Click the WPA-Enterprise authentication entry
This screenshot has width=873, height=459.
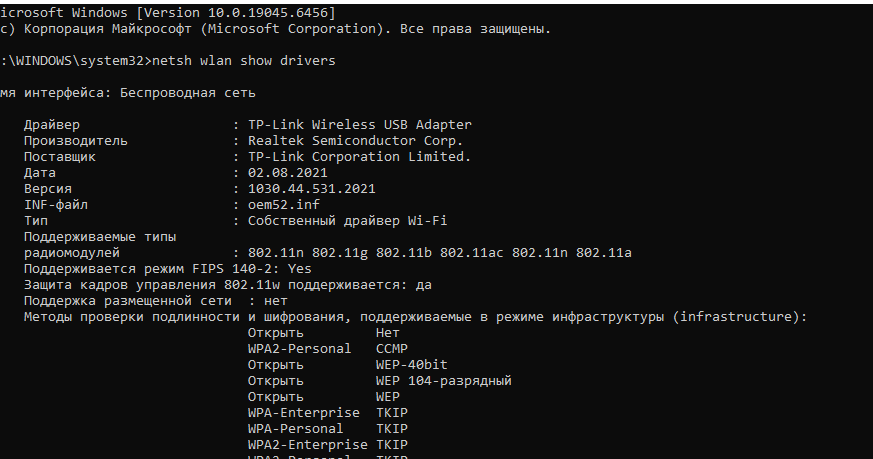[303, 413]
